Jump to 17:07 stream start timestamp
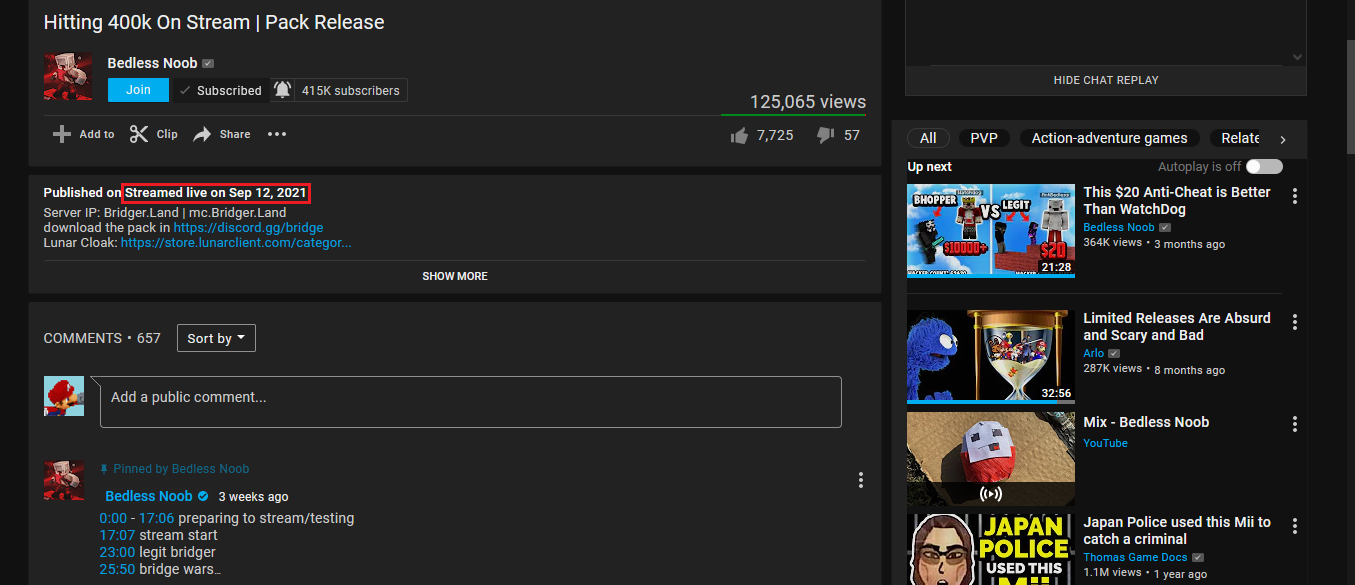Screen dimensions: 1355x585 117,535
